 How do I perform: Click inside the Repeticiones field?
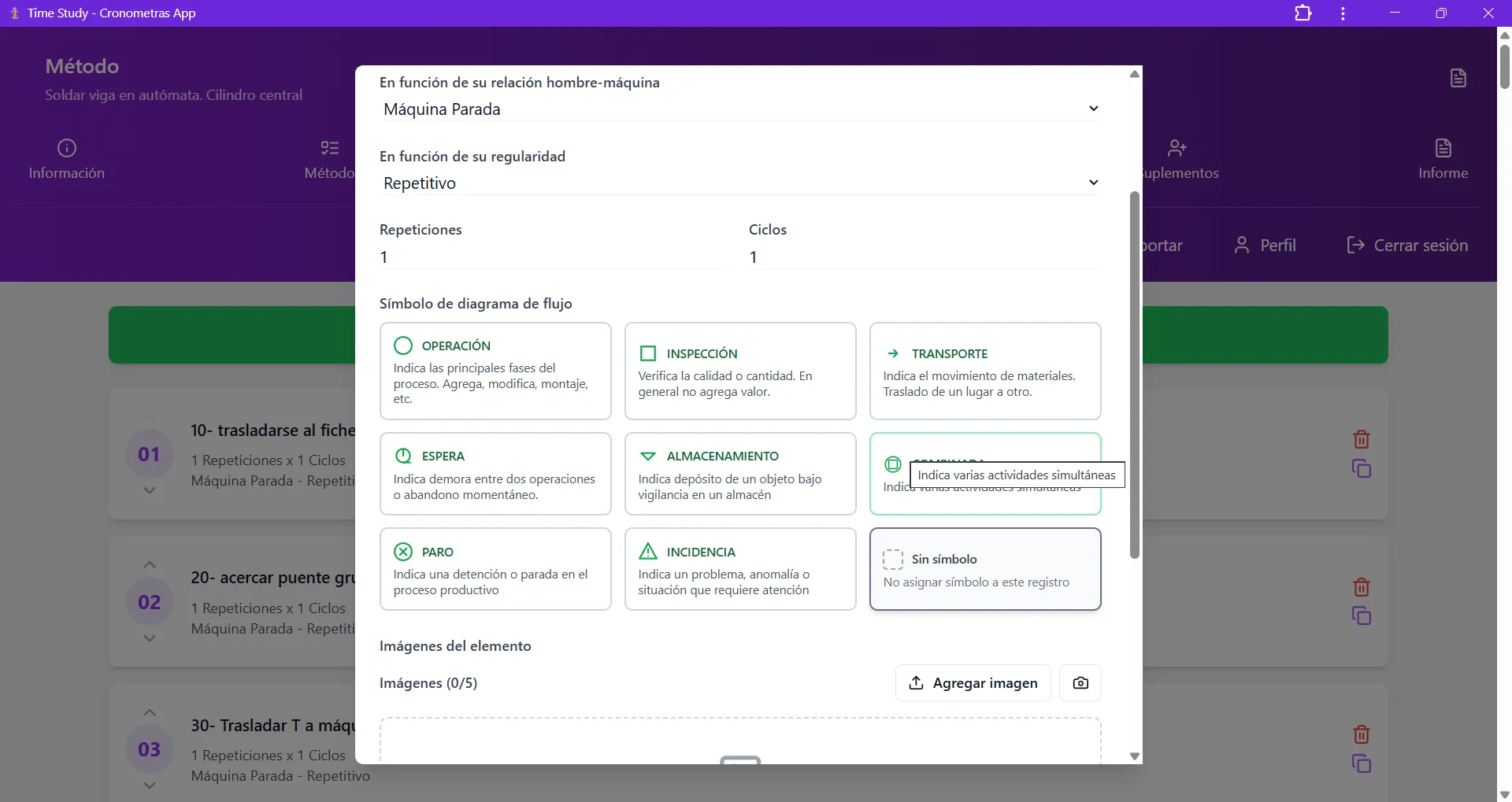551,257
